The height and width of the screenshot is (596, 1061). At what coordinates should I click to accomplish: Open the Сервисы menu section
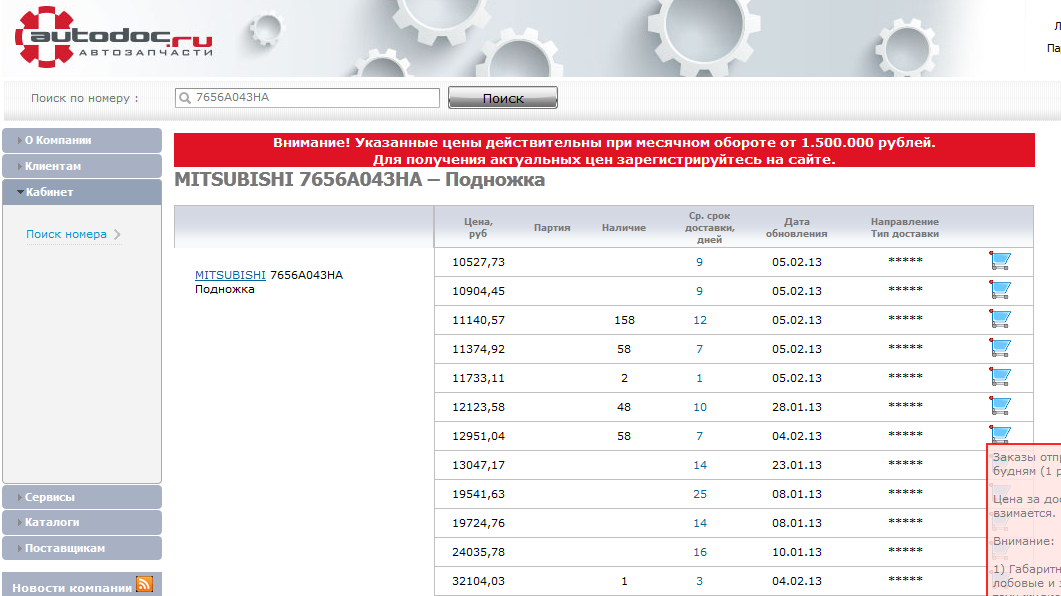click(x=82, y=497)
